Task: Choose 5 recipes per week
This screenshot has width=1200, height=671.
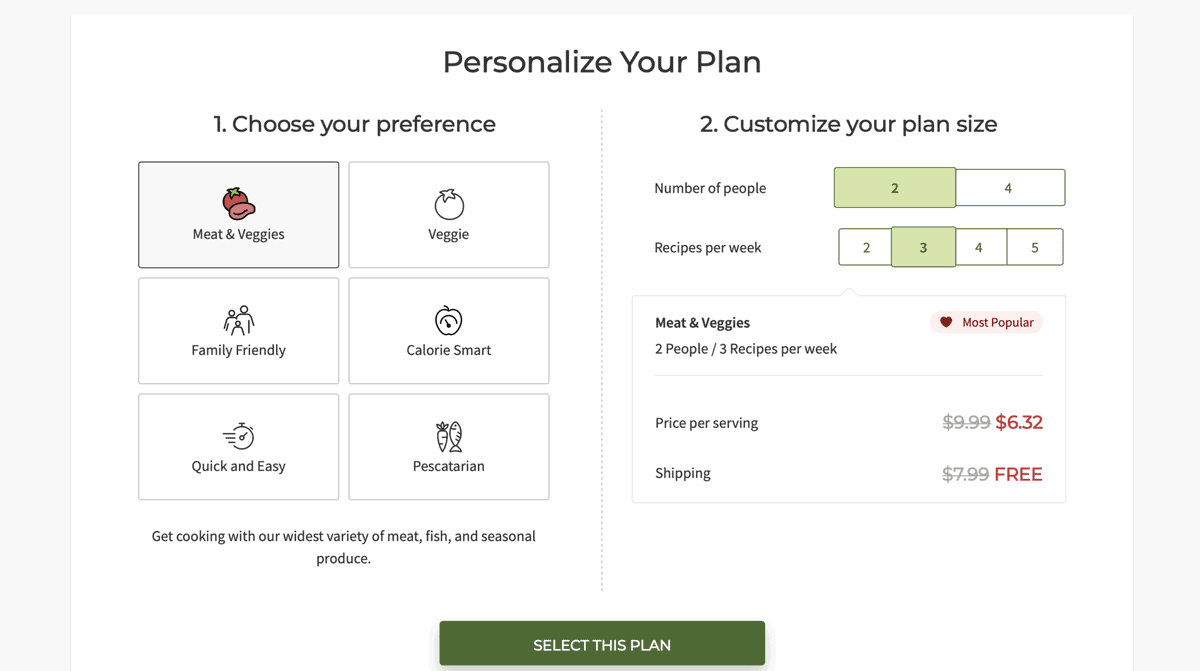Action: [1035, 247]
